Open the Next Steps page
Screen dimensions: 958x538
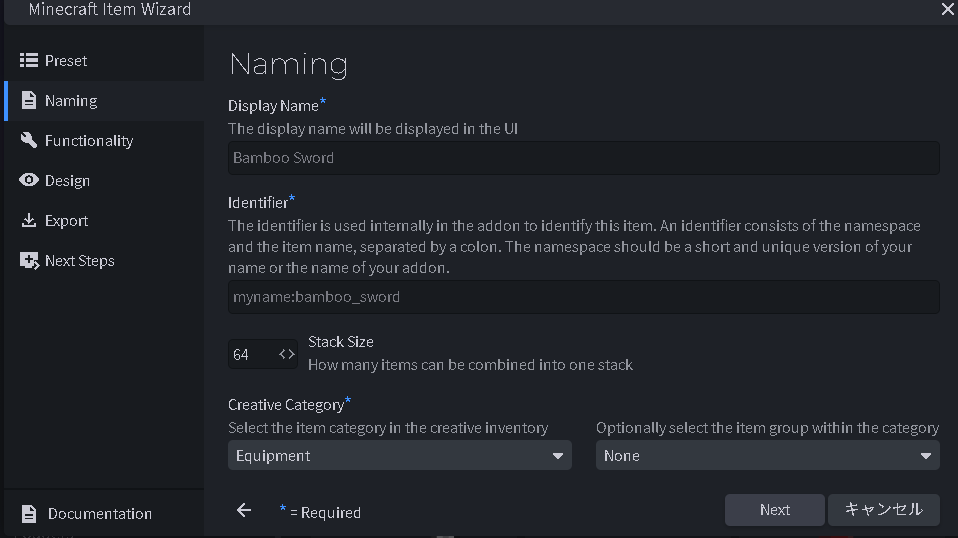(104, 261)
